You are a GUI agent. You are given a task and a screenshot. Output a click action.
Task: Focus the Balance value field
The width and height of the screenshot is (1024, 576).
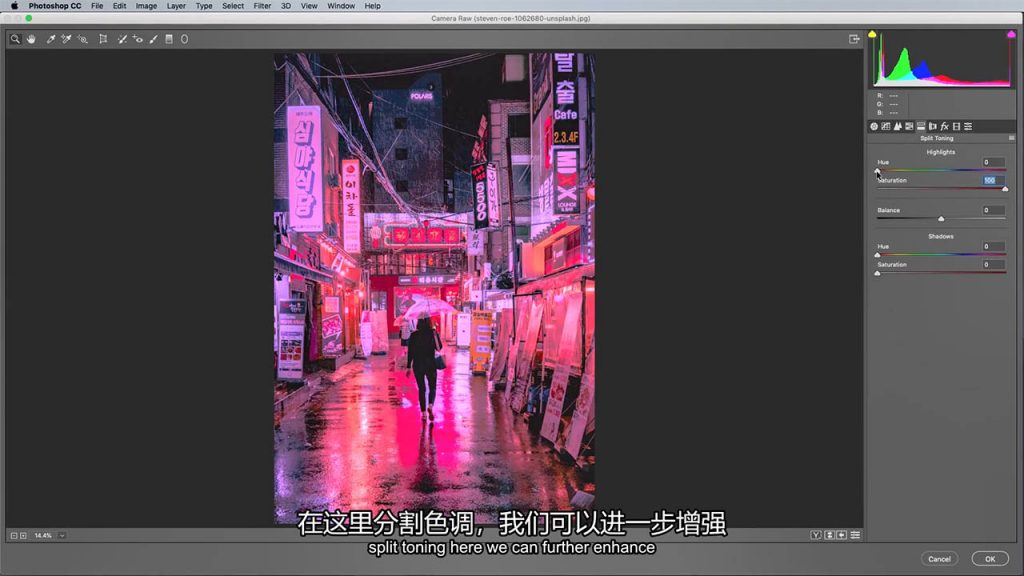click(x=993, y=211)
